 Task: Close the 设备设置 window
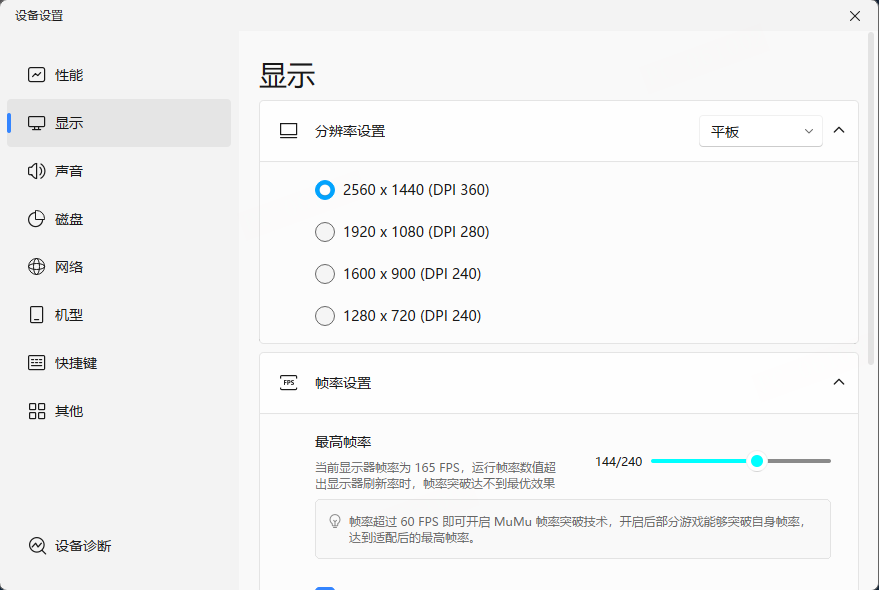tap(855, 16)
